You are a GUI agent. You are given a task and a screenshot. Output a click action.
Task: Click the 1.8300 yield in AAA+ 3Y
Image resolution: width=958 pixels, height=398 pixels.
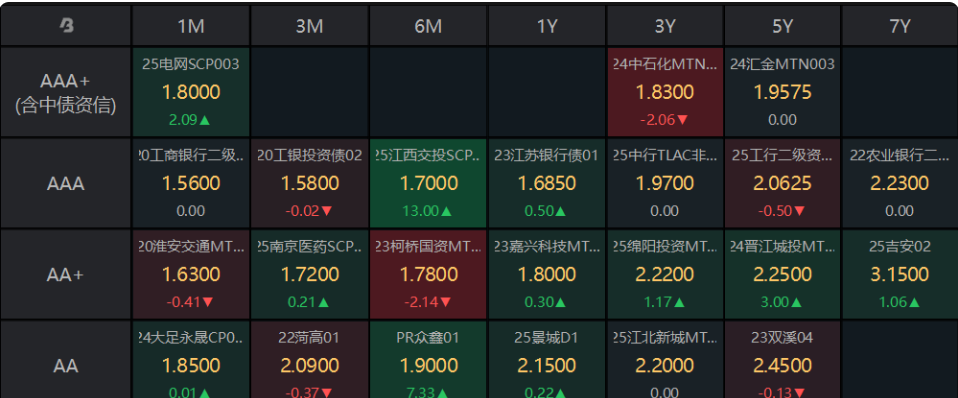pos(665,92)
